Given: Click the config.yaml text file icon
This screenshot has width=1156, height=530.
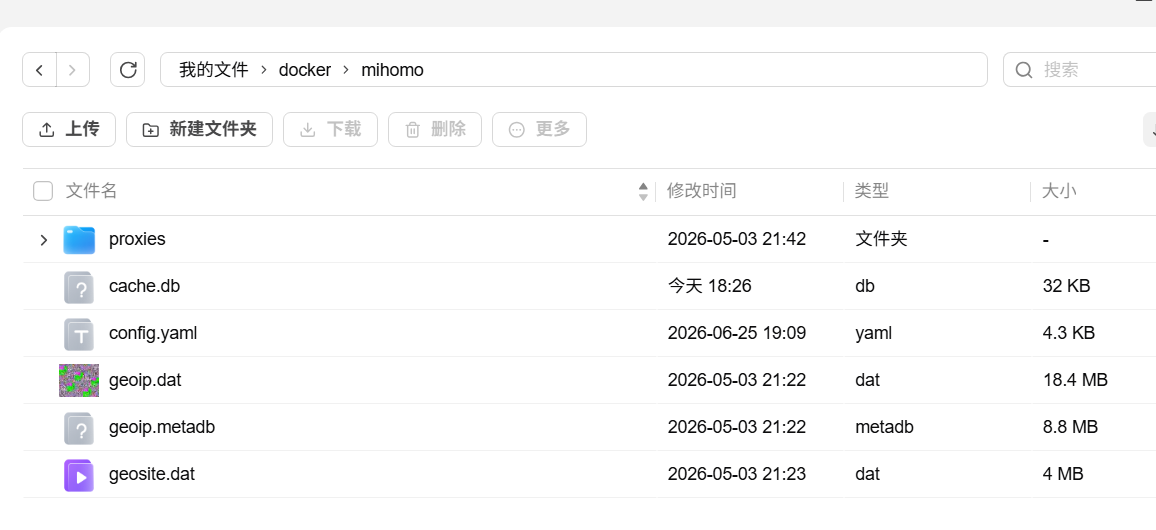Looking at the screenshot, I should pos(79,334).
